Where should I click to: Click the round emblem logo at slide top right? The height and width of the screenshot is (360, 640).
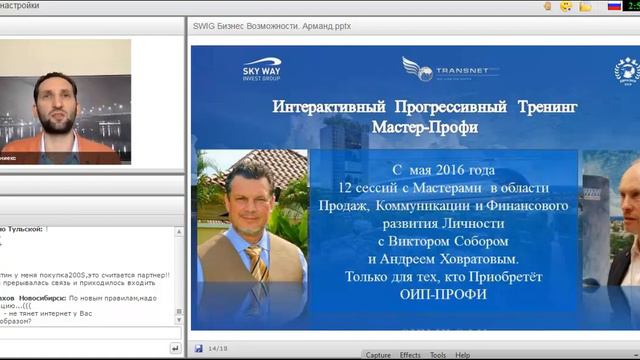coord(627,71)
